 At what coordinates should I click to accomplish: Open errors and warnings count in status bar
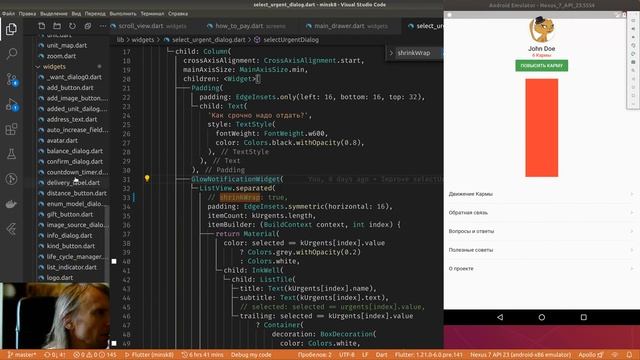pos(95,355)
